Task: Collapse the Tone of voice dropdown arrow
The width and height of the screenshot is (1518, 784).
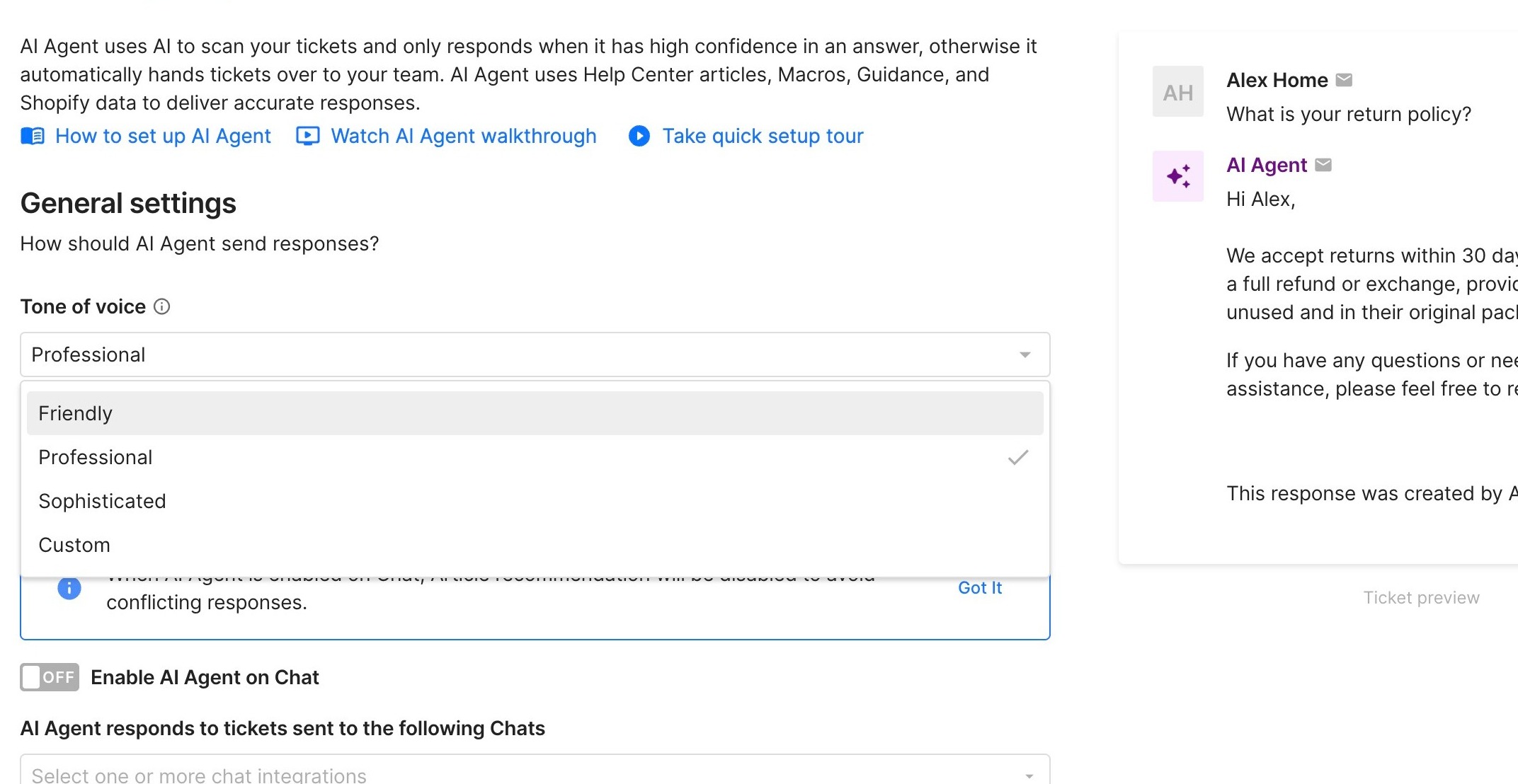Action: click(x=1025, y=354)
